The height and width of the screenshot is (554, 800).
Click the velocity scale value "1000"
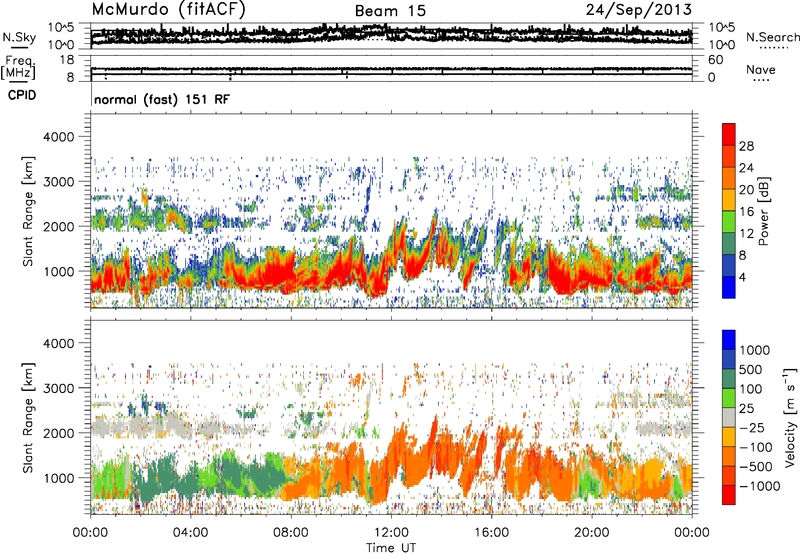coord(755,350)
